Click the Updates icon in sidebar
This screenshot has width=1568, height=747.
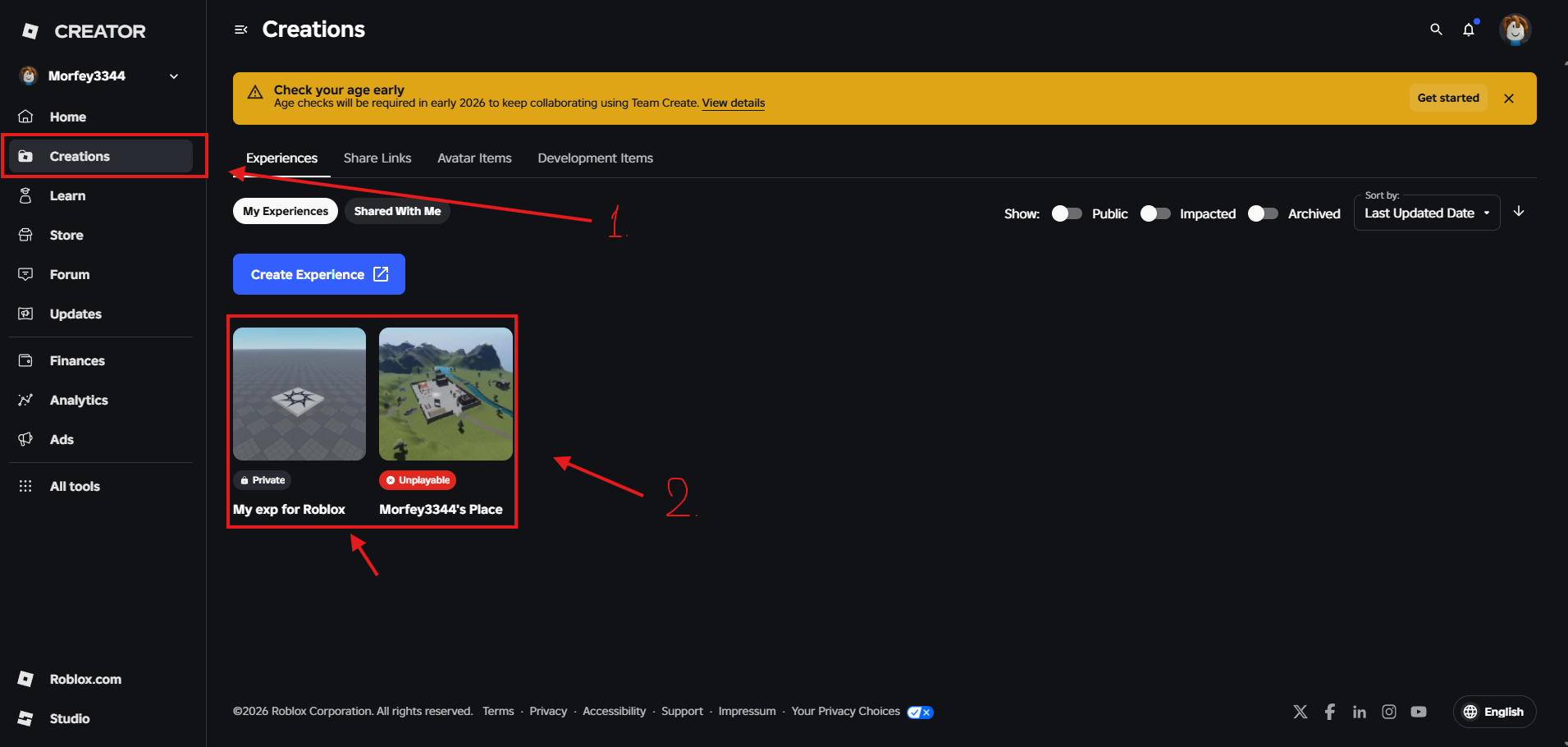coord(26,314)
